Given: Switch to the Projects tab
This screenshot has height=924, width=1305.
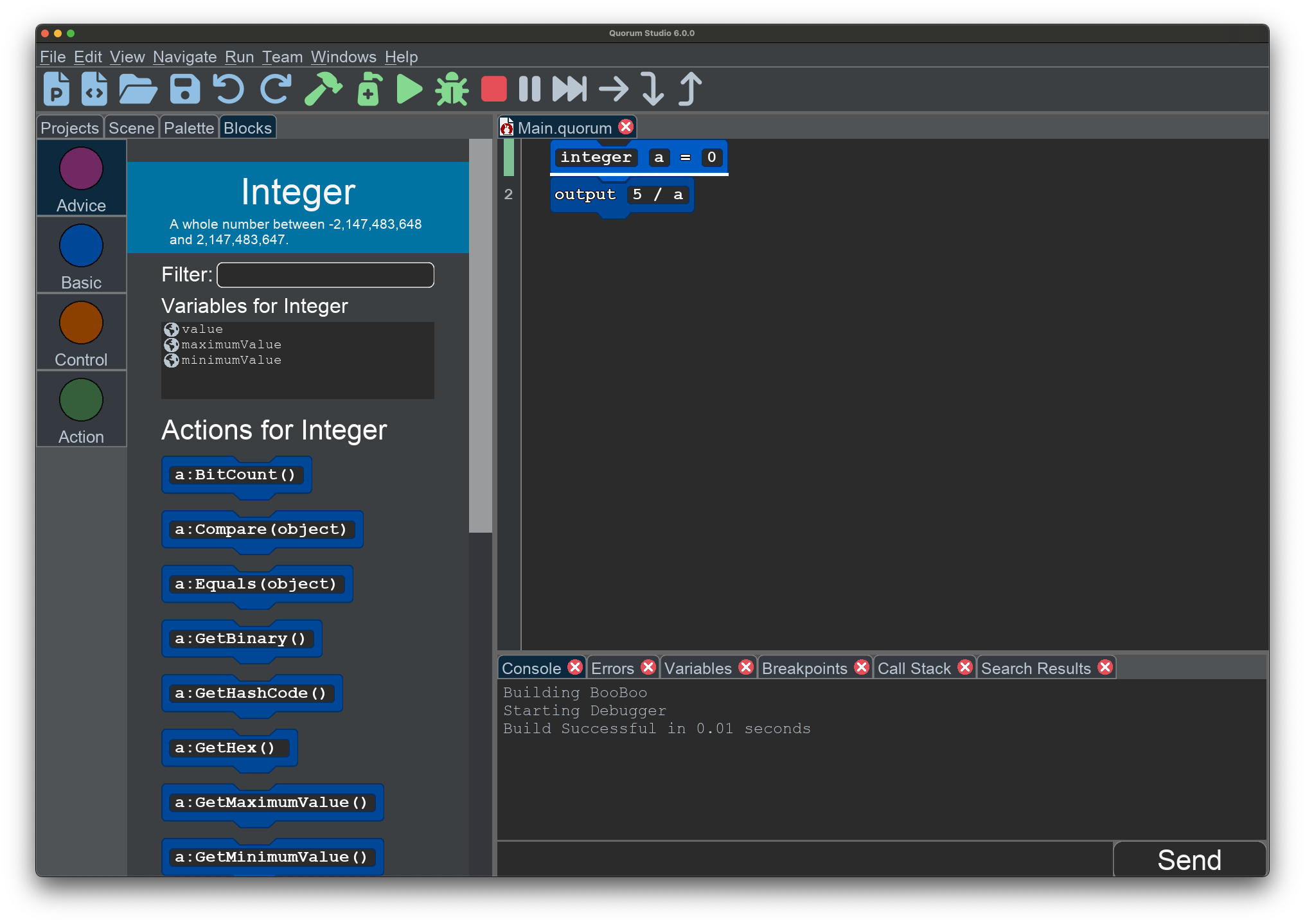Looking at the screenshot, I should pyautogui.click(x=69, y=128).
